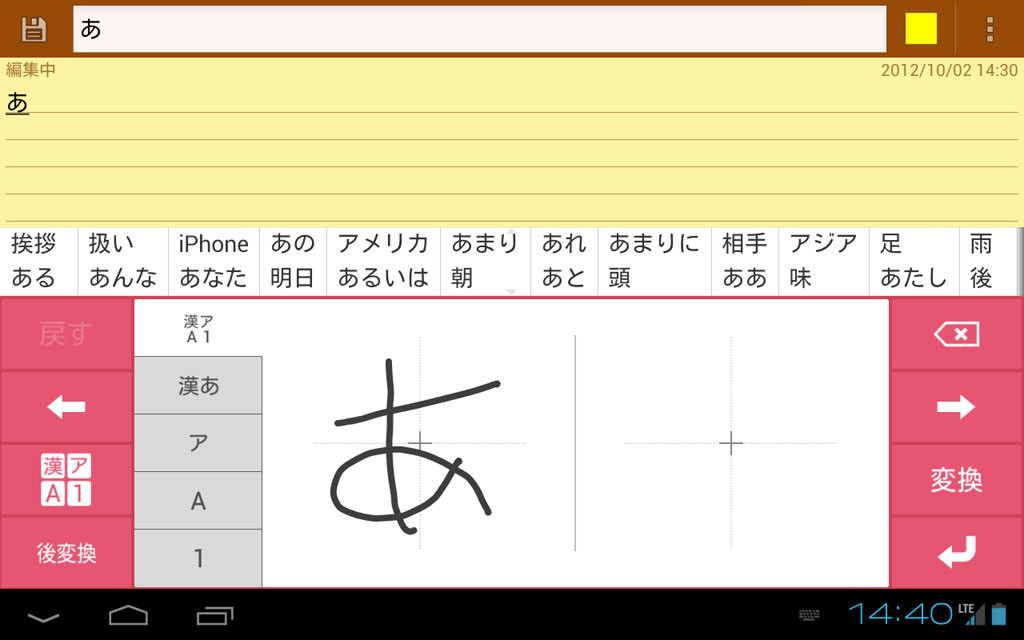Open recent apps from navigation bar

tap(215, 615)
